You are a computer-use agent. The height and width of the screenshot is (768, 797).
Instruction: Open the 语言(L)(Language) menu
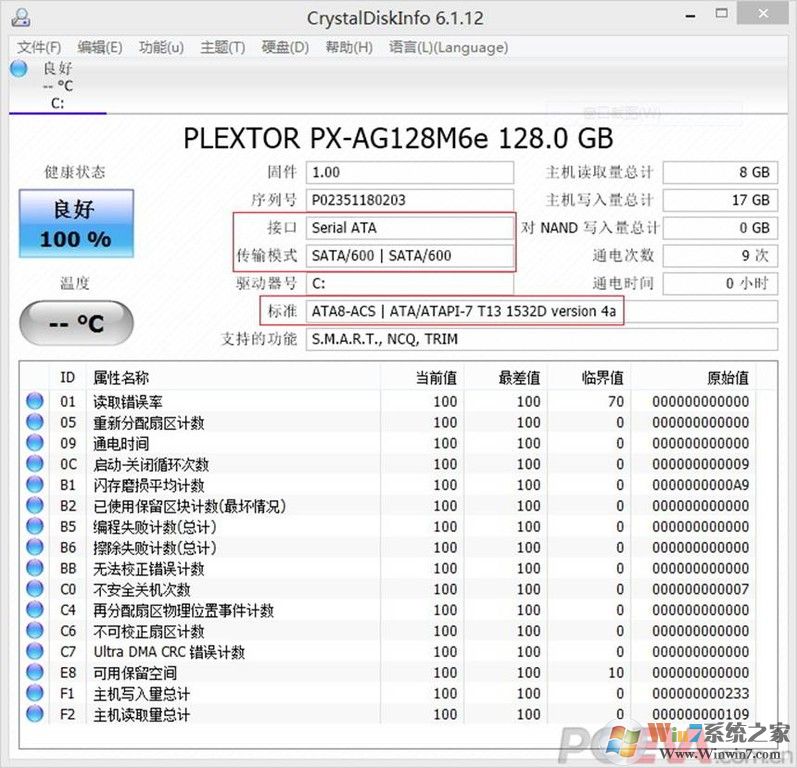click(x=448, y=47)
